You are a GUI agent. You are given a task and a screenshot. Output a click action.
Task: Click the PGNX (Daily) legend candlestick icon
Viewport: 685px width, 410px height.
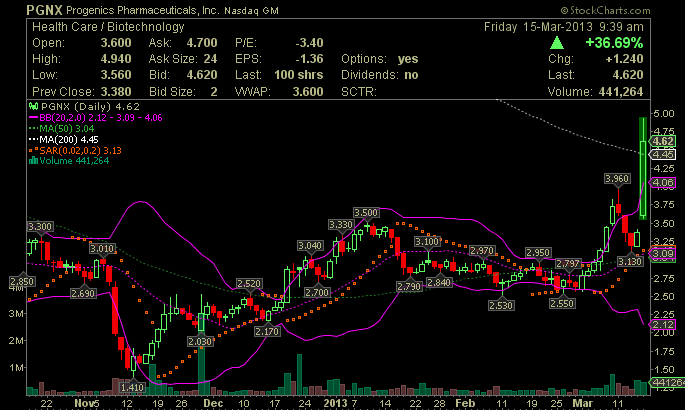coord(35,106)
